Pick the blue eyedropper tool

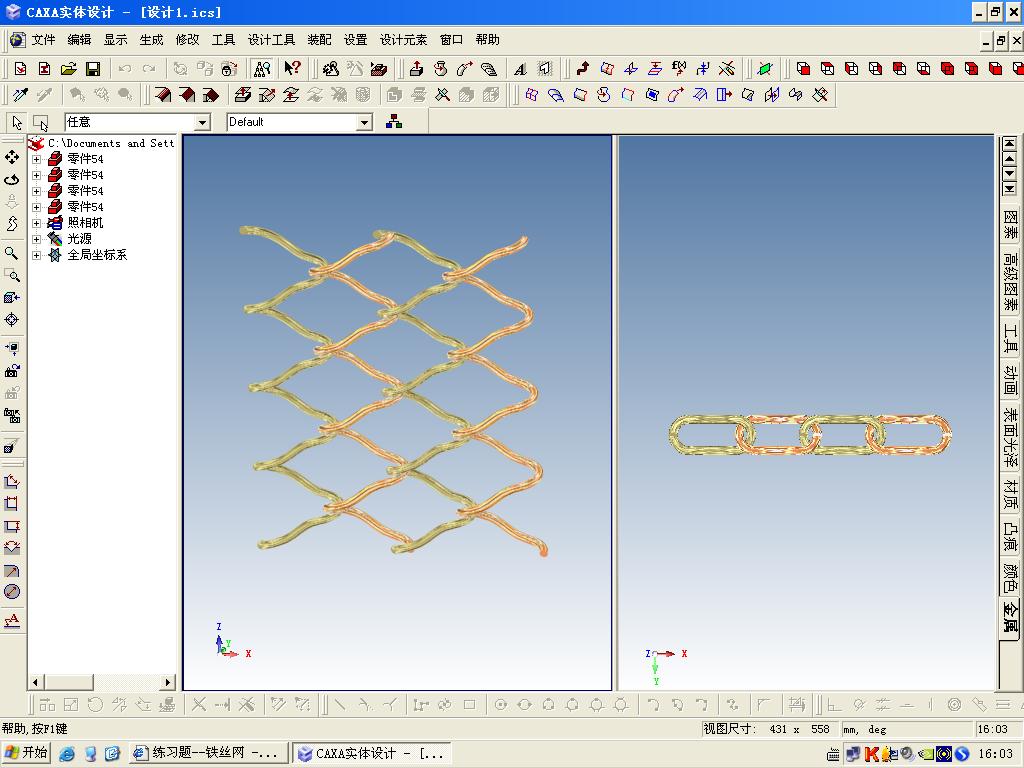20,95
